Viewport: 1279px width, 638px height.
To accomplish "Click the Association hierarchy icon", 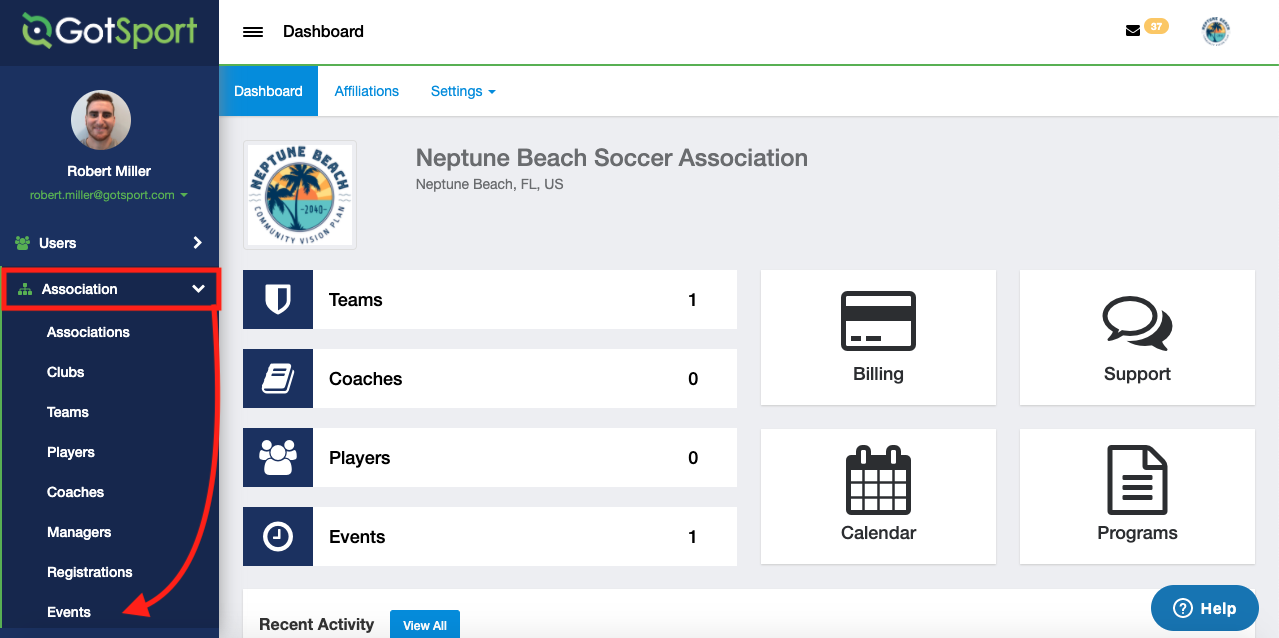I will click(x=25, y=289).
